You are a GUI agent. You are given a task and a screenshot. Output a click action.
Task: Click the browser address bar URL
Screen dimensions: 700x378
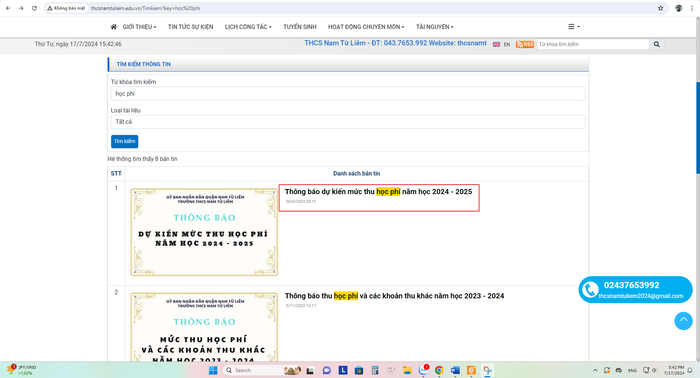tap(146, 8)
